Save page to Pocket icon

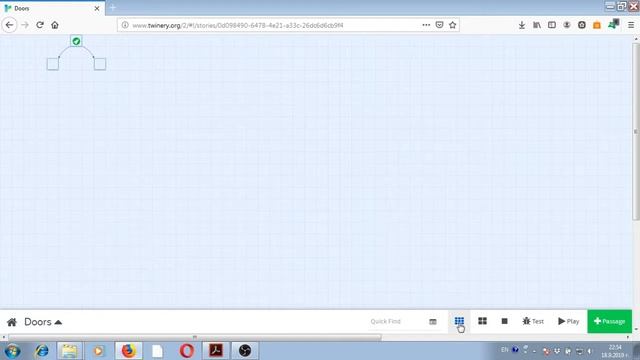coord(439,25)
